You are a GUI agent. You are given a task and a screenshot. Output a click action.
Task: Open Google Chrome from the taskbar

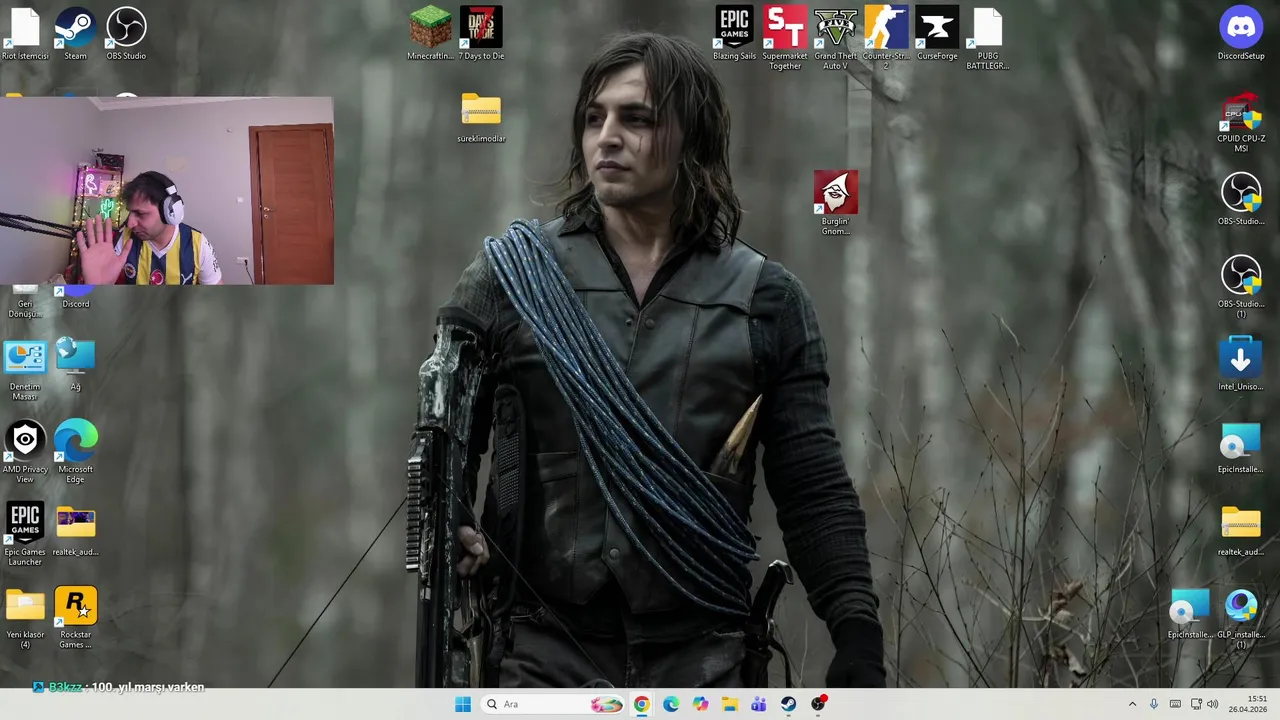click(641, 704)
